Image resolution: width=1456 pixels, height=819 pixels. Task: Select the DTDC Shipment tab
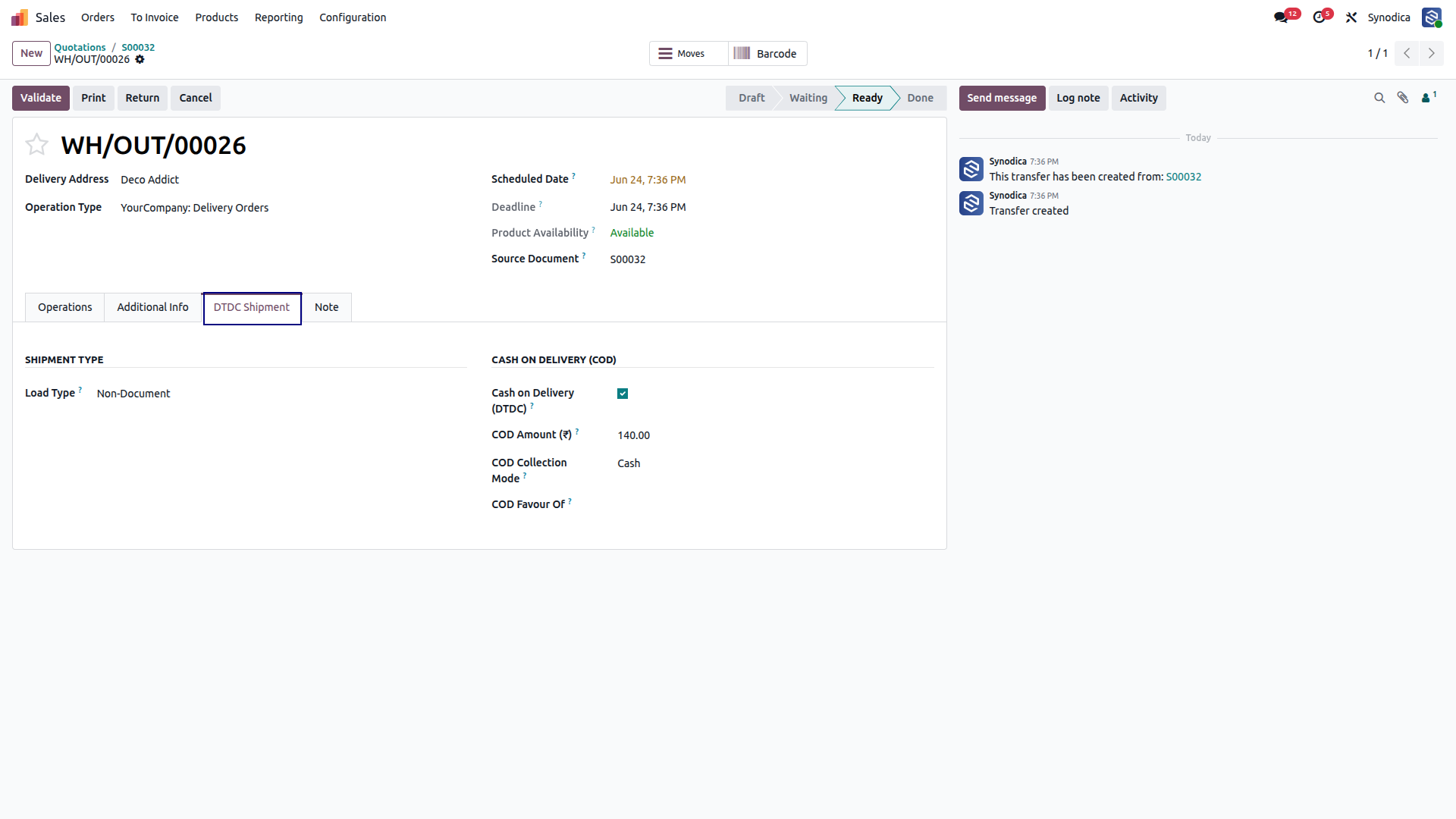click(x=252, y=307)
